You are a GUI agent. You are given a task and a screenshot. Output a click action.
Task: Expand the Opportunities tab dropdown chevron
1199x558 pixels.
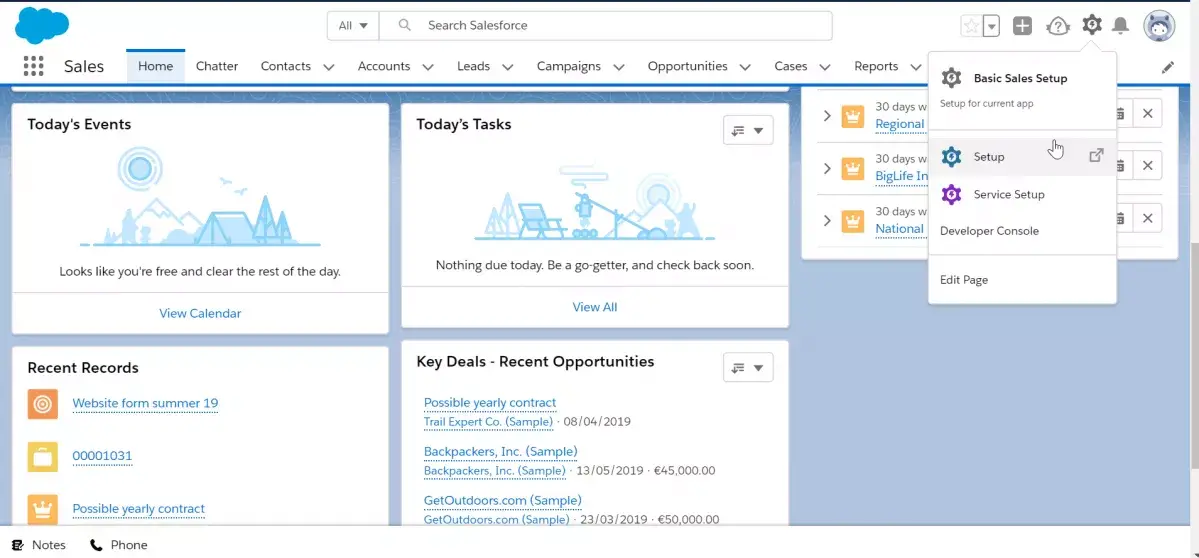click(746, 67)
